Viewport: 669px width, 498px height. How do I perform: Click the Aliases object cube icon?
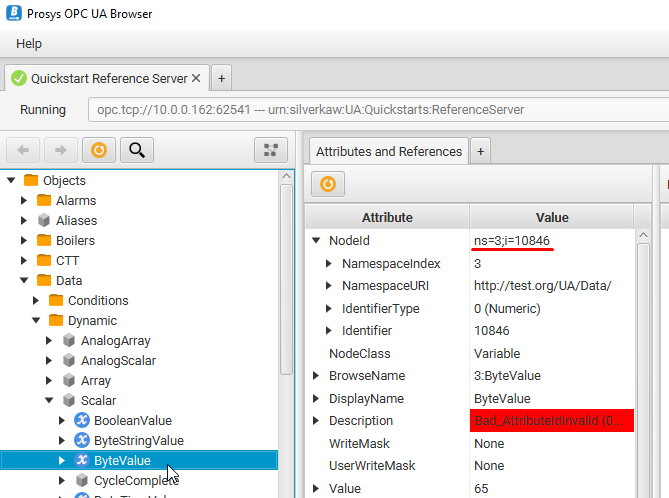[43, 220]
